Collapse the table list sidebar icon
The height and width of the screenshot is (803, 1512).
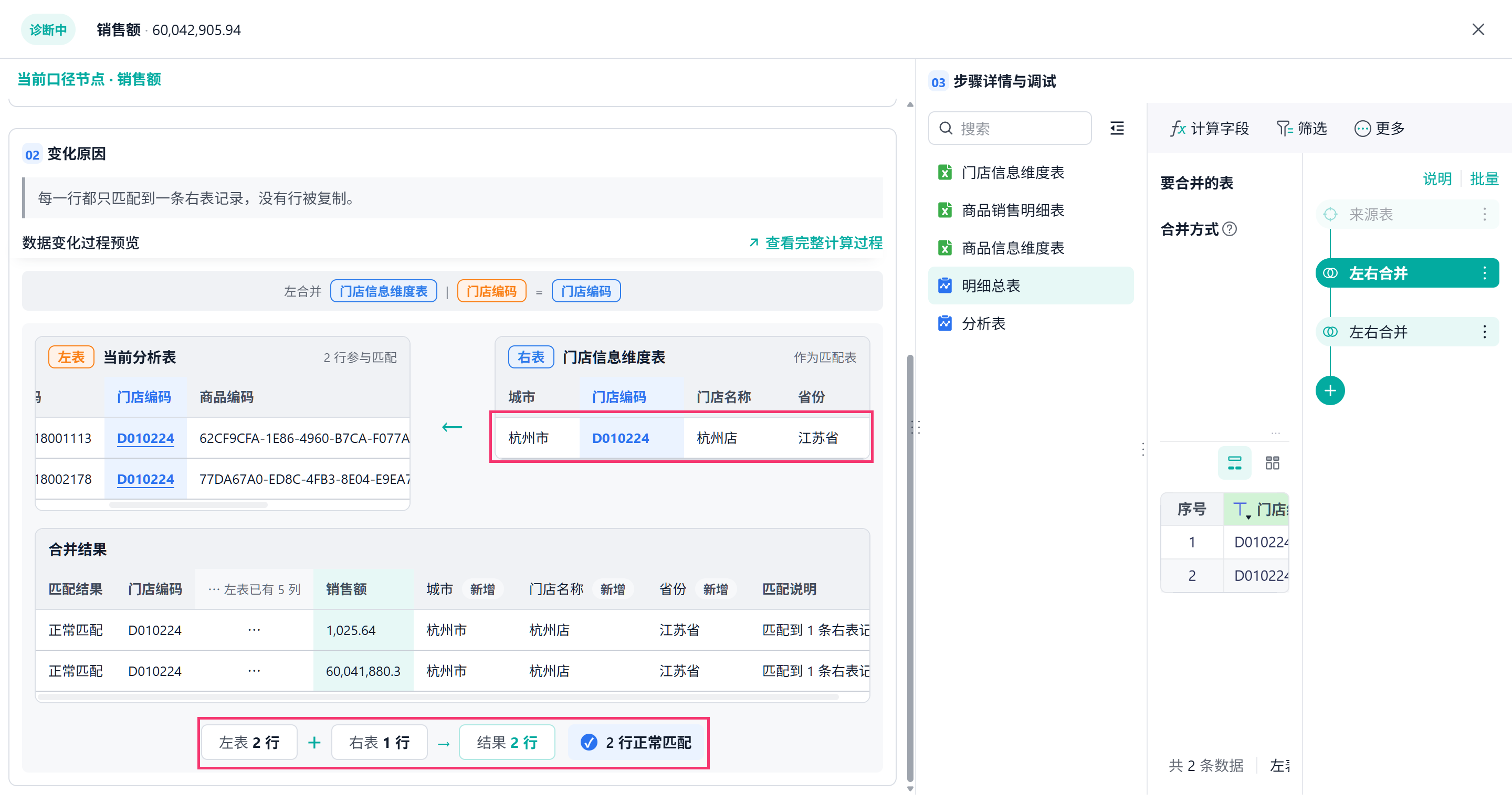point(1117,128)
